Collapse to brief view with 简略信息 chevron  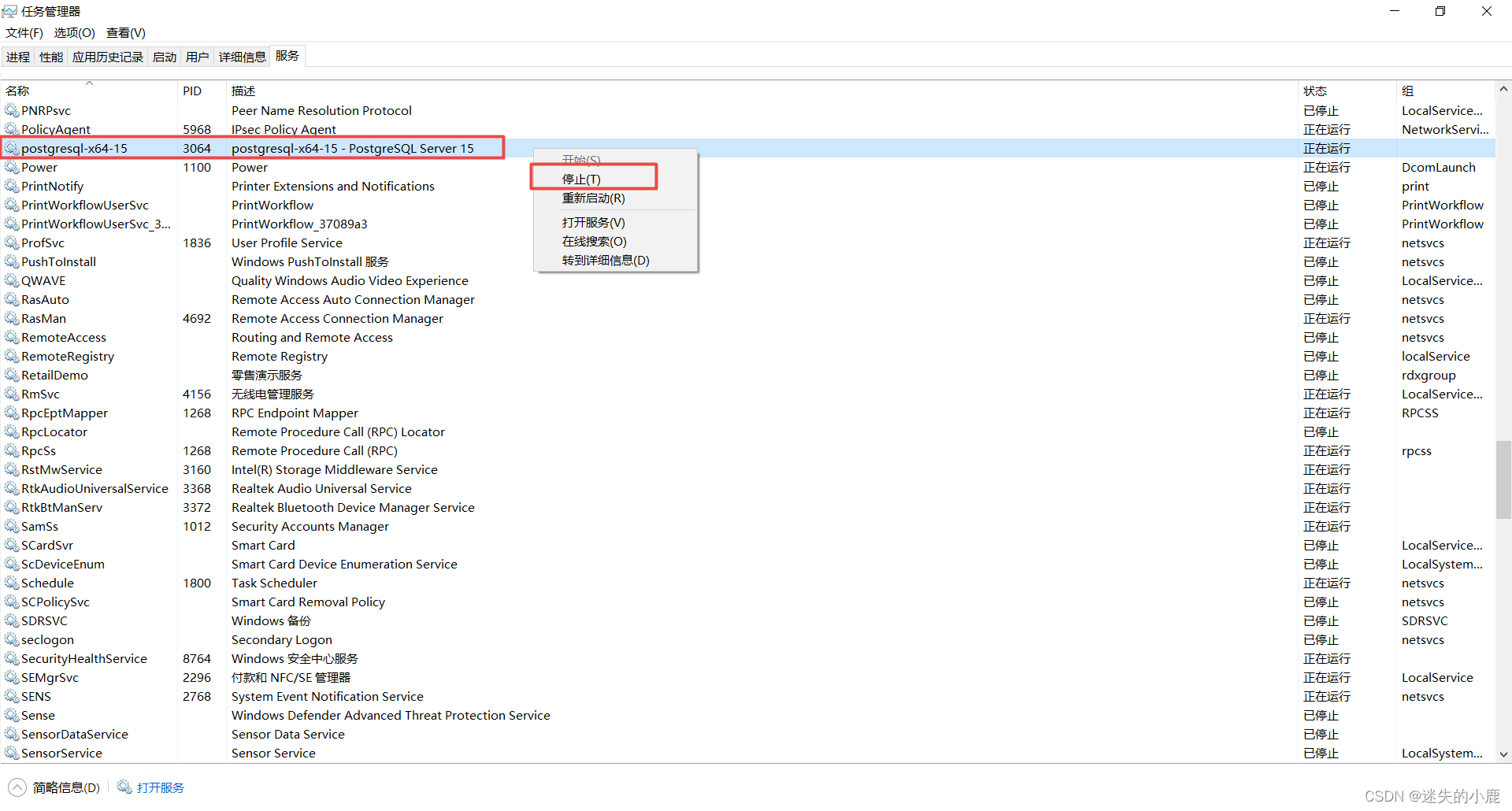pos(17,787)
